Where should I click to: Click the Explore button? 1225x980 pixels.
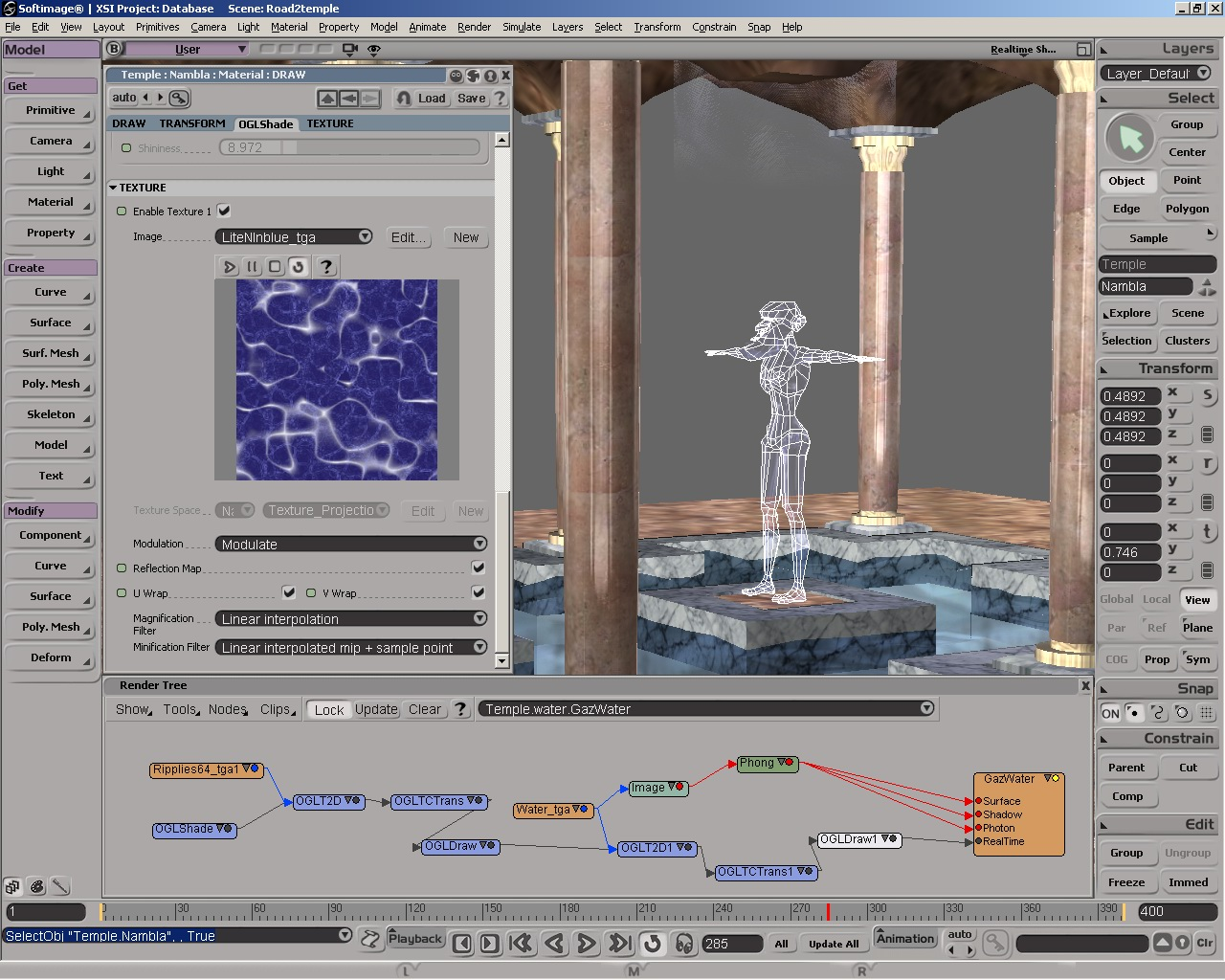[x=1129, y=313]
